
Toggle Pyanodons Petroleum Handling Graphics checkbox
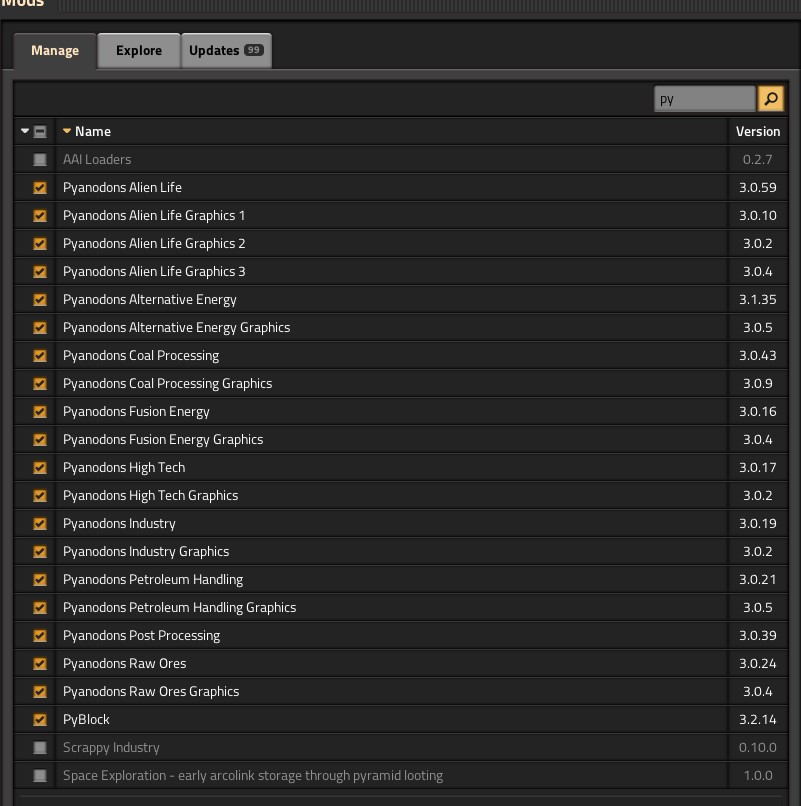click(x=40, y=608)
